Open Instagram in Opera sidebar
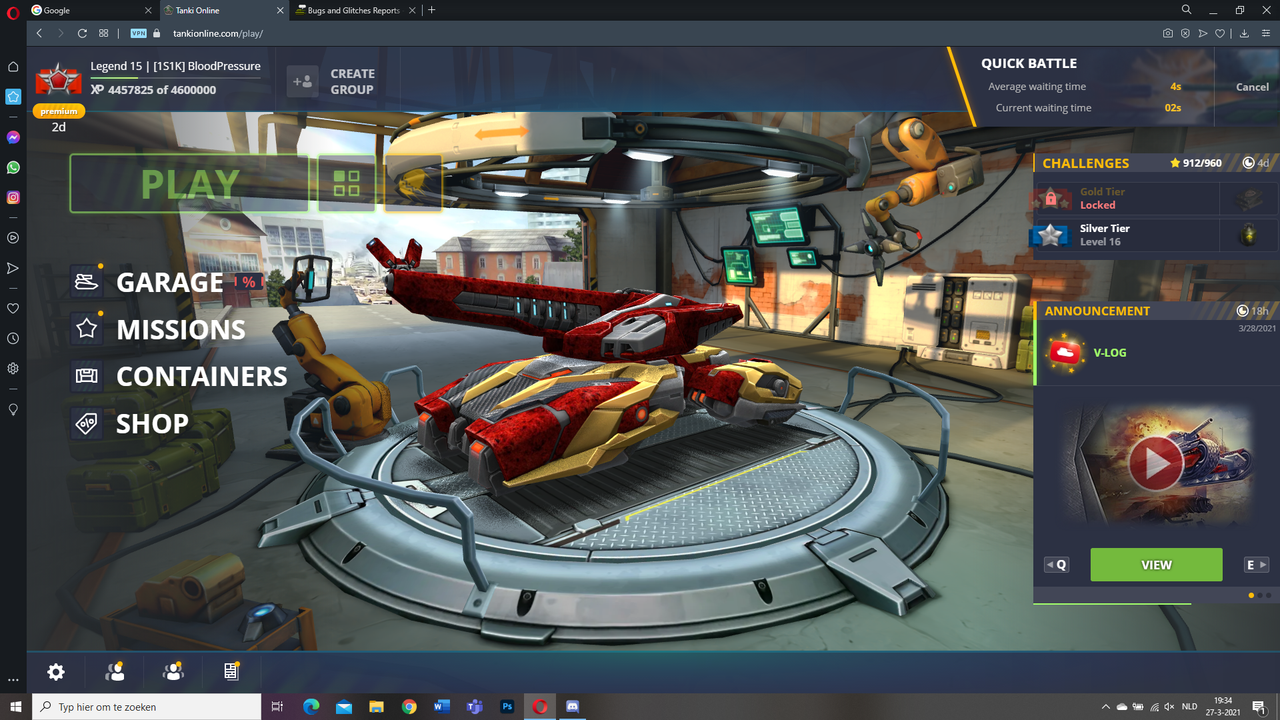This screenshot has width=1280, height=720. [x=13, y=198]
